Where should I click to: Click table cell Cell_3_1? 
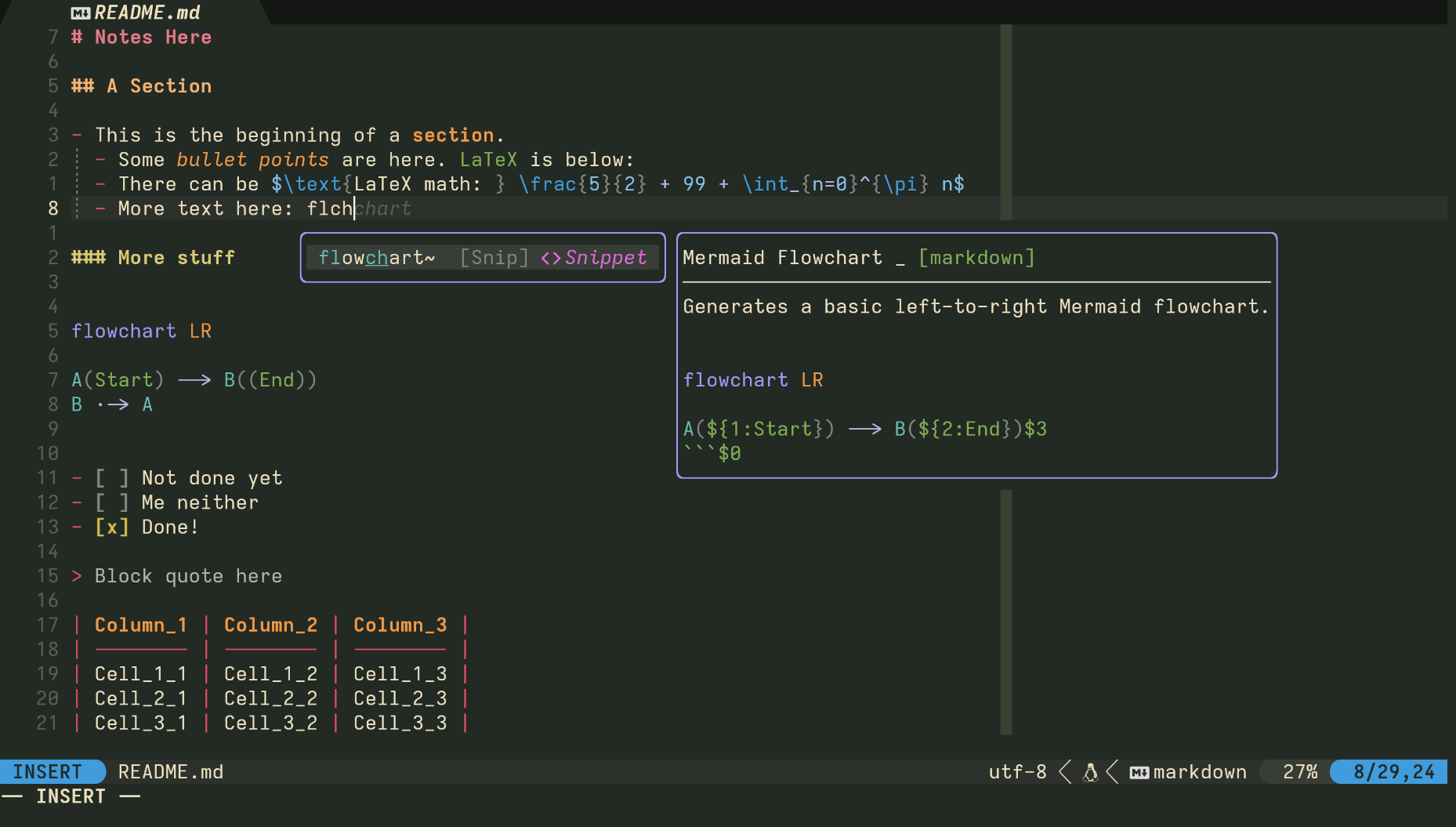pyautogui.click(x=141, y=724)
